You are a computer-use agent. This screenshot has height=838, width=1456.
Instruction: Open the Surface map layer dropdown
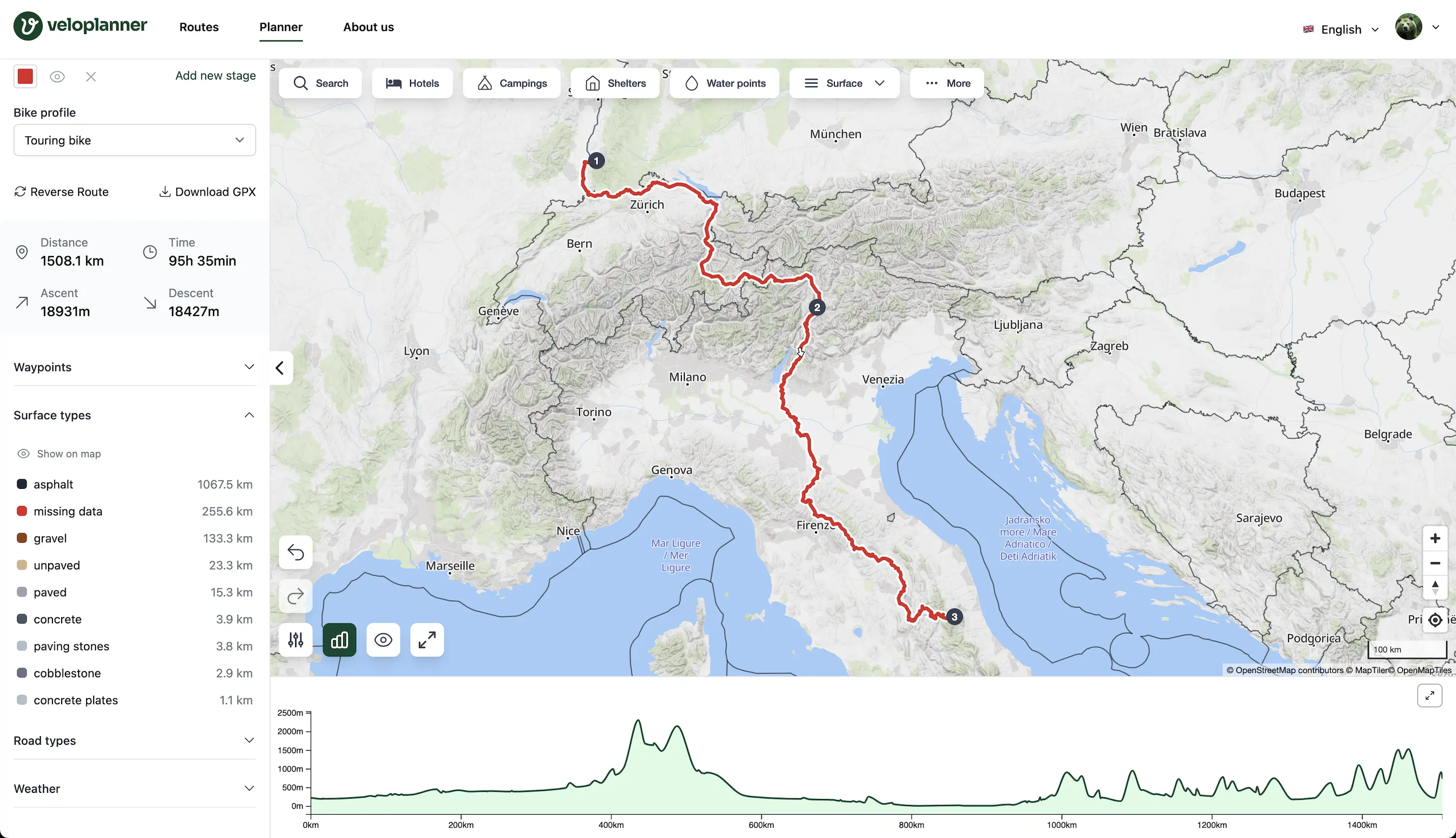click(844, 84)
